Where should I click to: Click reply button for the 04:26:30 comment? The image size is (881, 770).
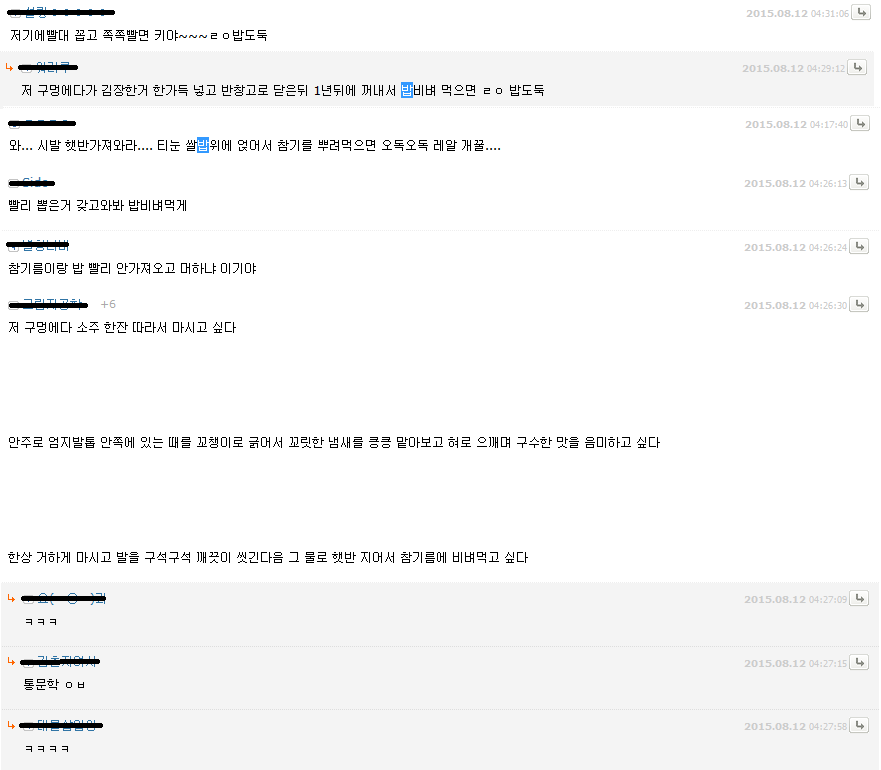click(x=859, y=304)
